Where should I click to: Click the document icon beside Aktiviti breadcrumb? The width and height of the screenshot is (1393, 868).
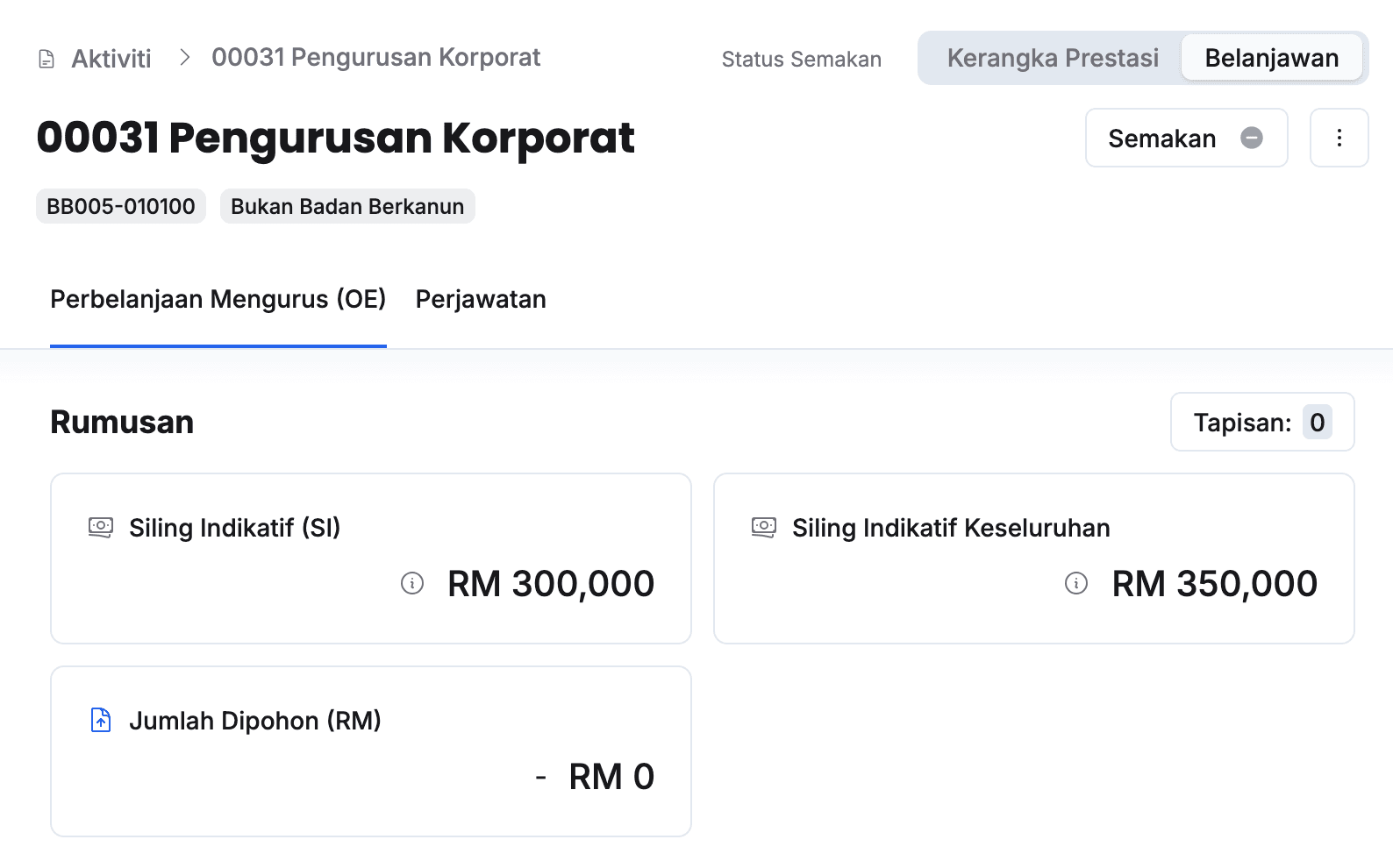tap(46, 59)
